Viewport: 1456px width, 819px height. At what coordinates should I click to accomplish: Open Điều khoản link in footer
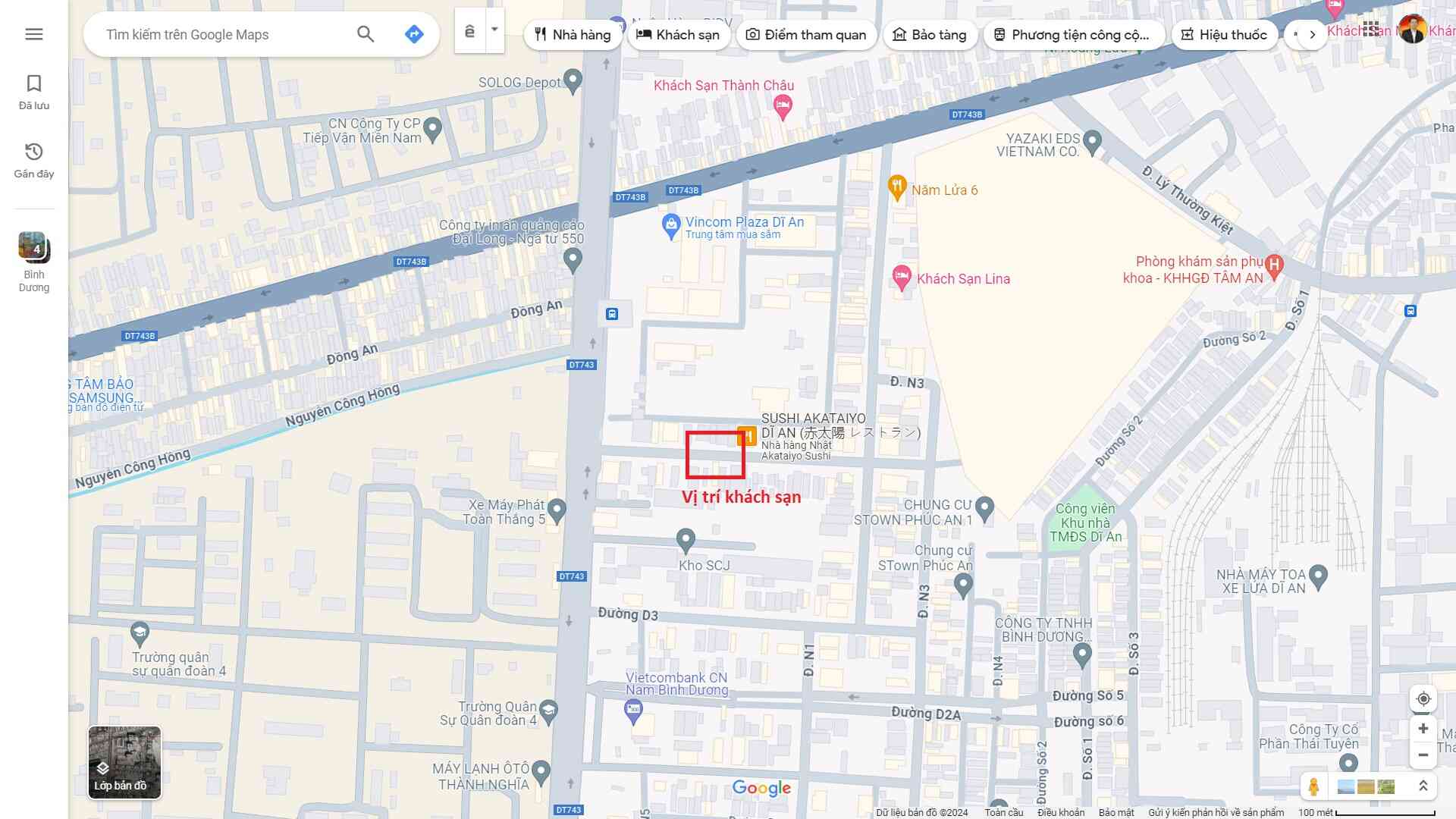click(1061, 812)
